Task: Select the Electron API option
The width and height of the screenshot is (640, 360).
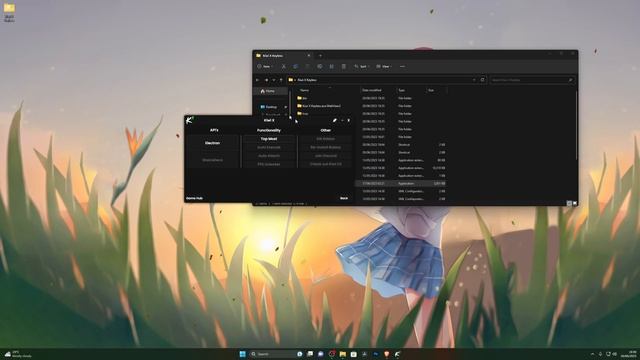Action: coord(212,143)
